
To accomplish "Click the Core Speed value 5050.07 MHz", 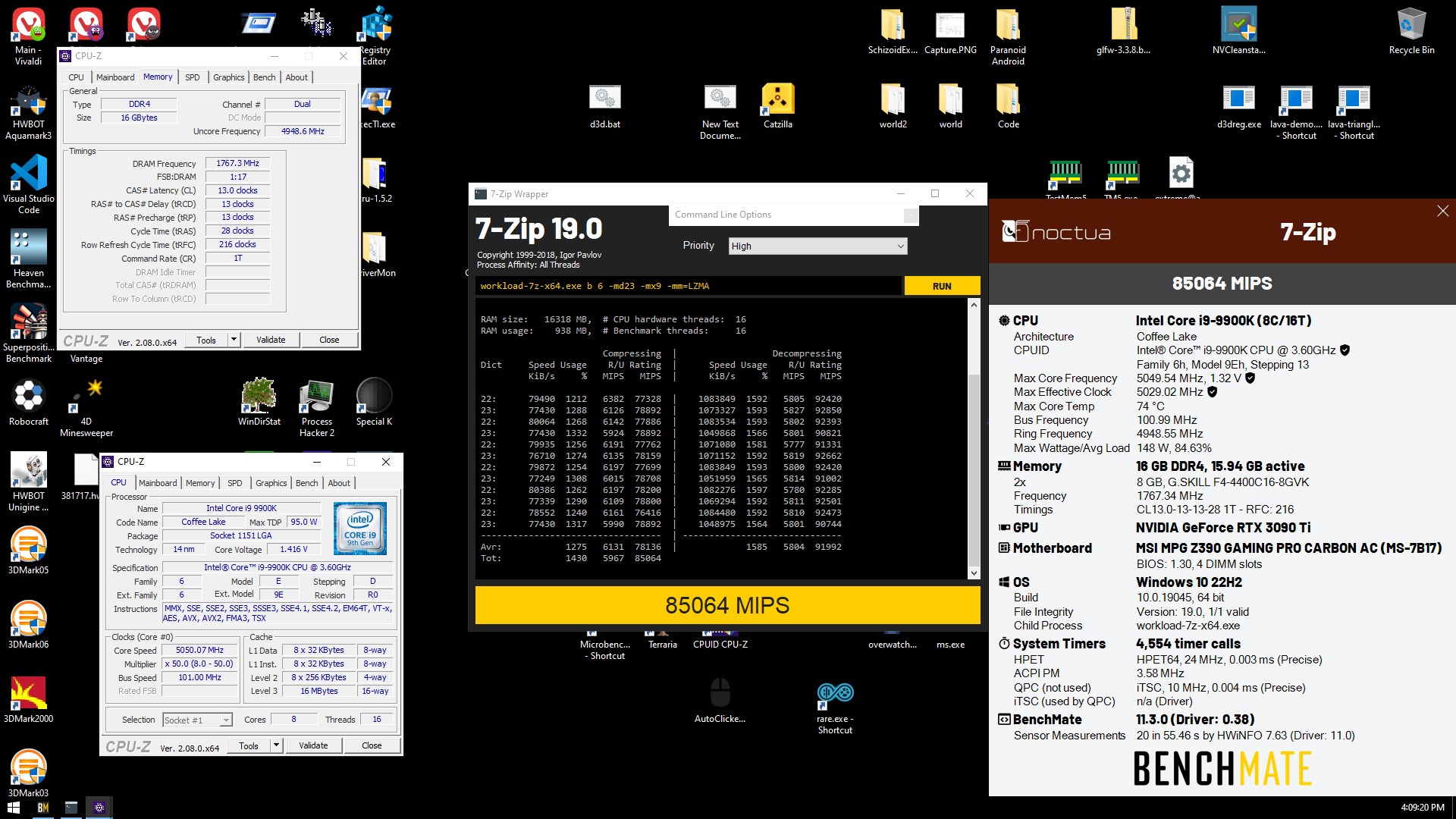I will coord(200,650).
